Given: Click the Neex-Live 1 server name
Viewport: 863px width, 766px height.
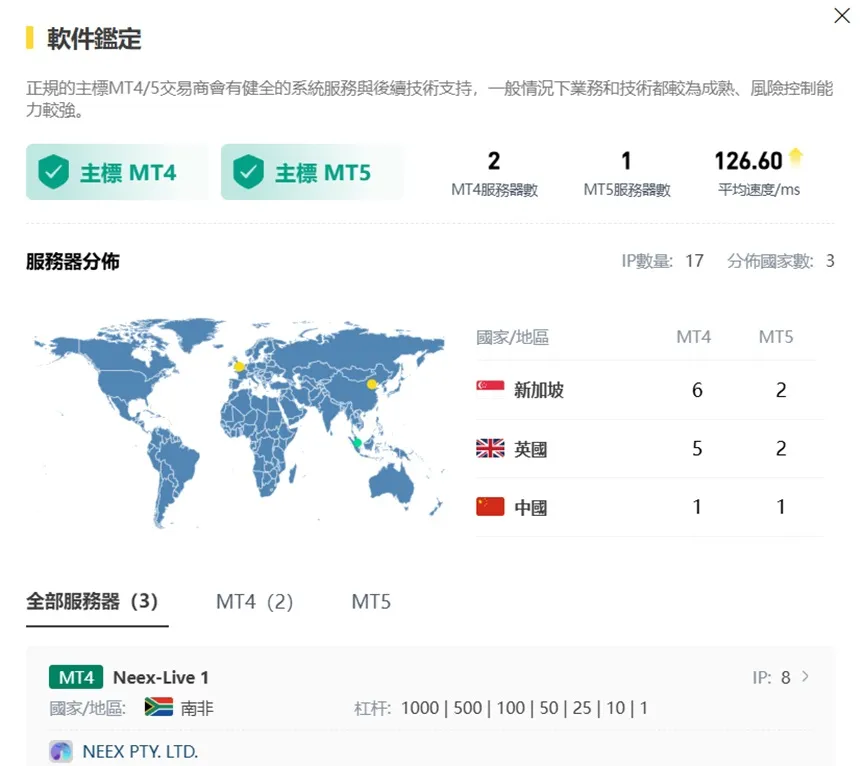Looking at the screenshot, I should tap(161, 677).
